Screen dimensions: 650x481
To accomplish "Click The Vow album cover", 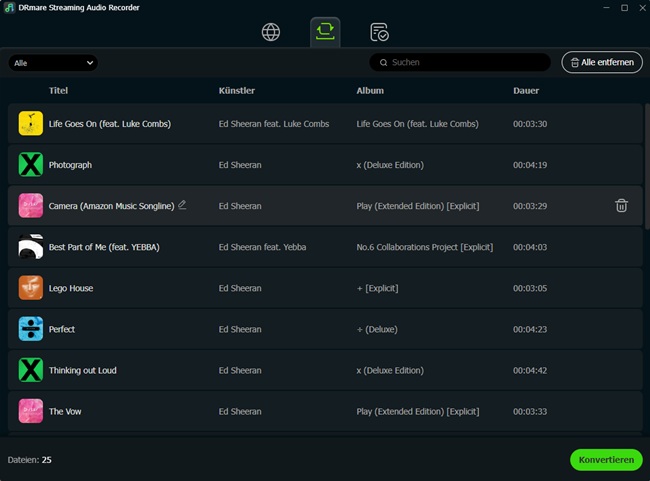I will tap(31, 411).
